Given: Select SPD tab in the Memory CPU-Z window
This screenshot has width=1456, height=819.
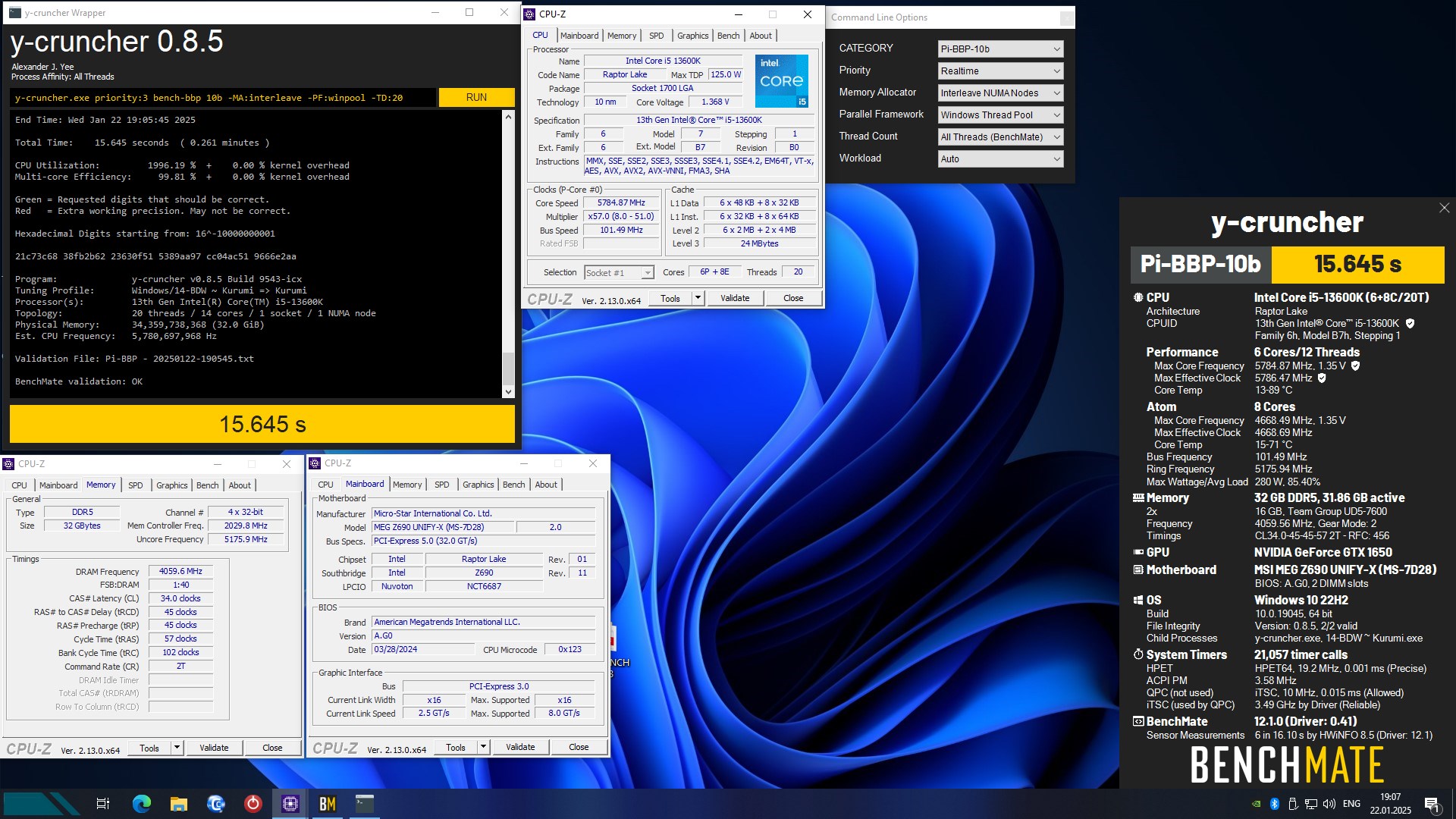Looking at the screenshot, I should pyautogui.click(x=136, y=485).
